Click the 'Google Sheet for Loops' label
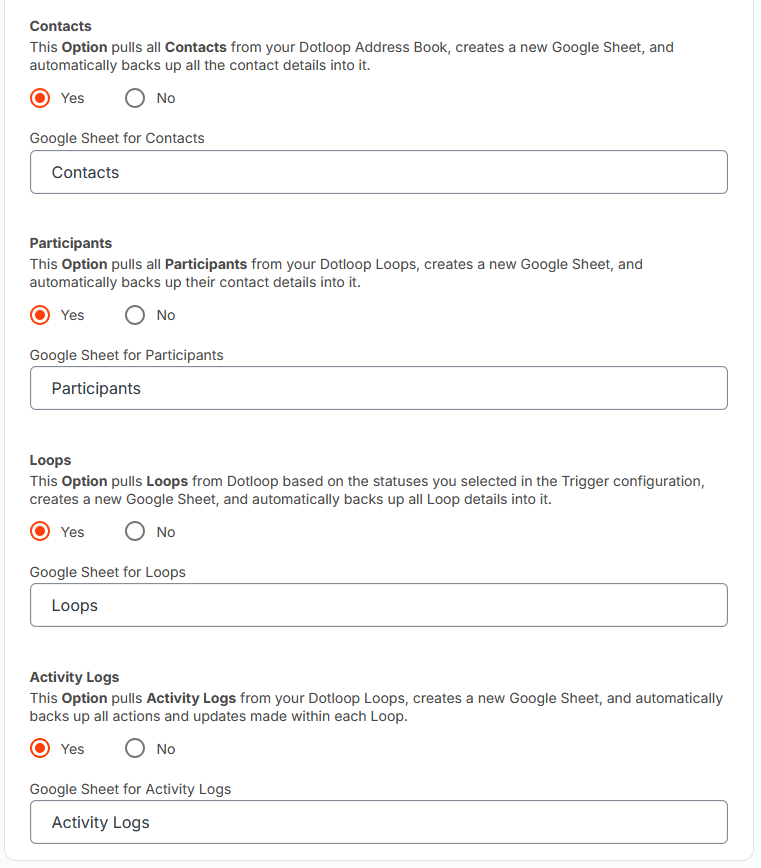The image size is (761, 868). click(x=107, y=571)
